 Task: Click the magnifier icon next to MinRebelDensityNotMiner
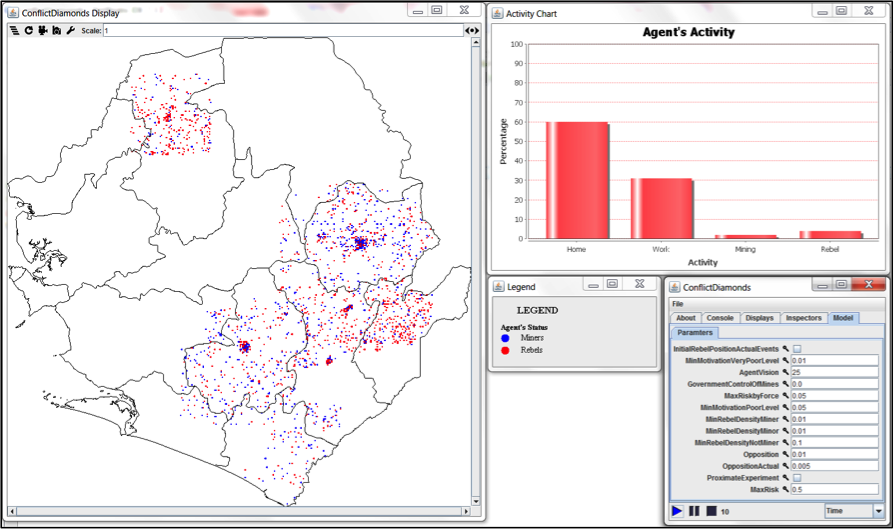pyautogui.click(x=785, y=442)
